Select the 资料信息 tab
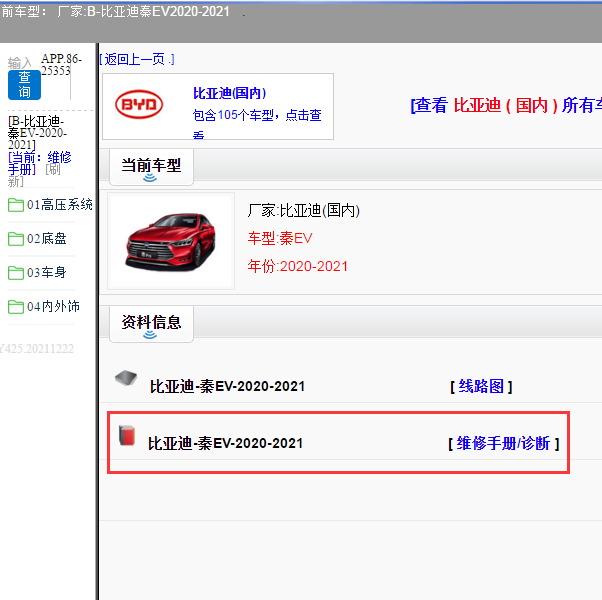Screen dimensions: 602x600 [x=151, y=324]
